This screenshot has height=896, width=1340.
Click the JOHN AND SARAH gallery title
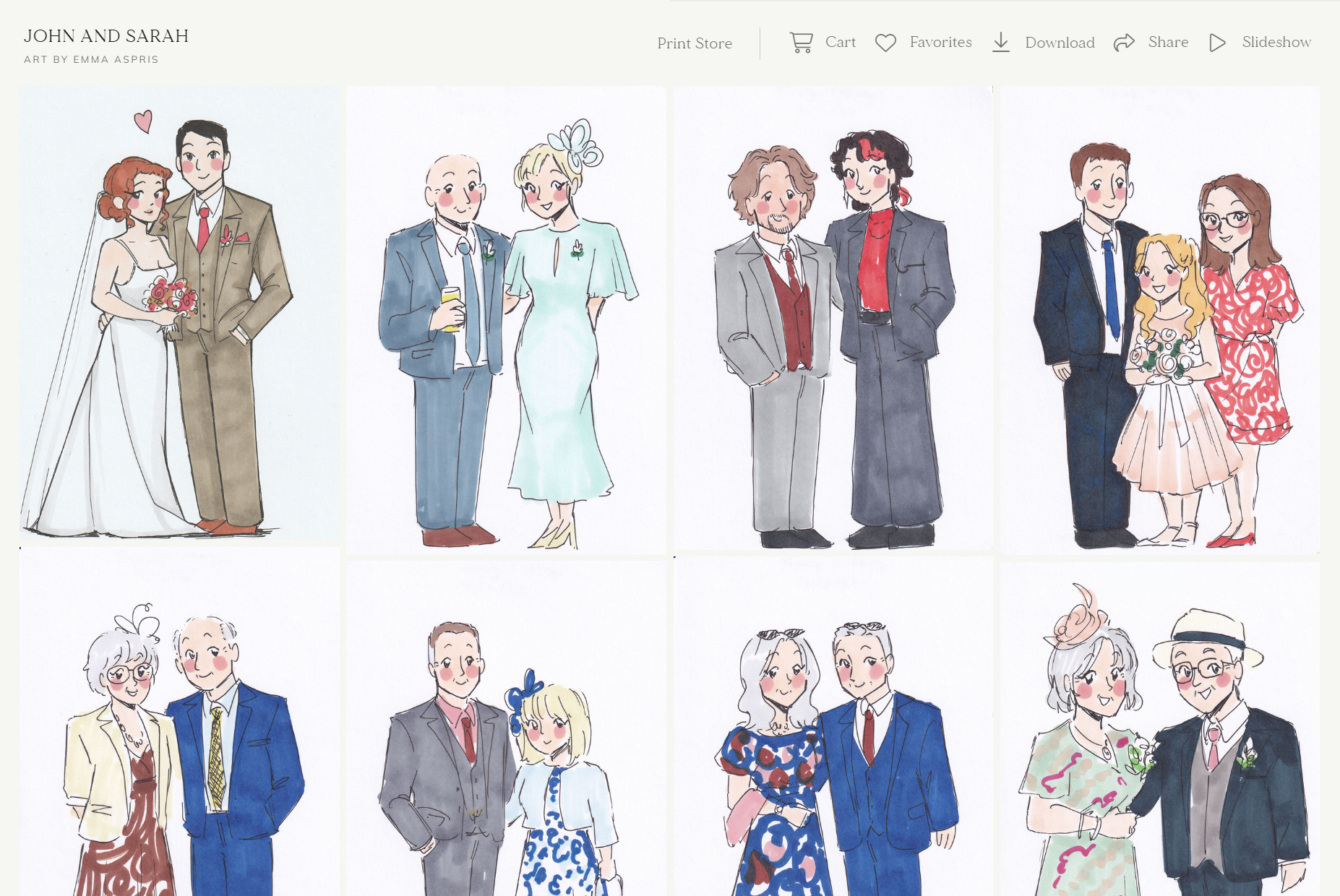[x=106, y=36]
